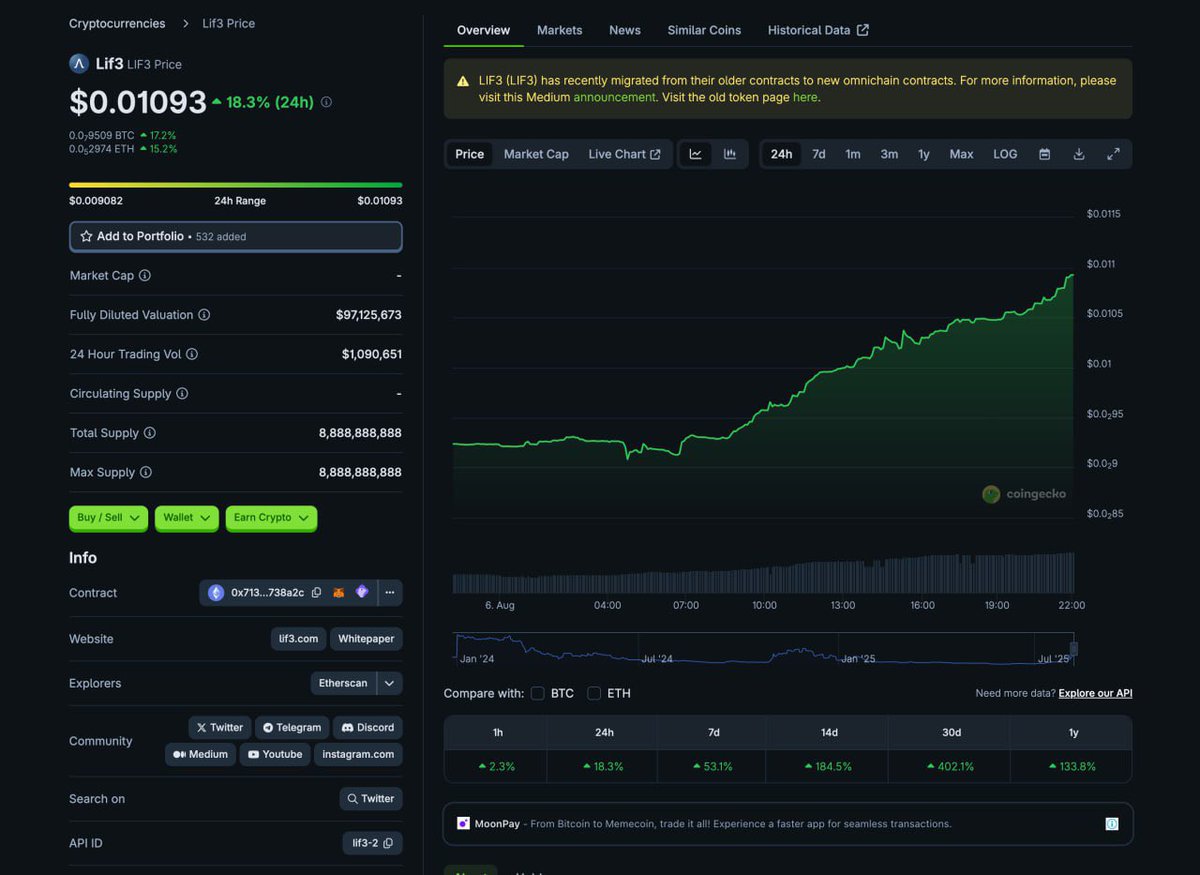Select the 24h time range
1200x875 pixels.
781,154
